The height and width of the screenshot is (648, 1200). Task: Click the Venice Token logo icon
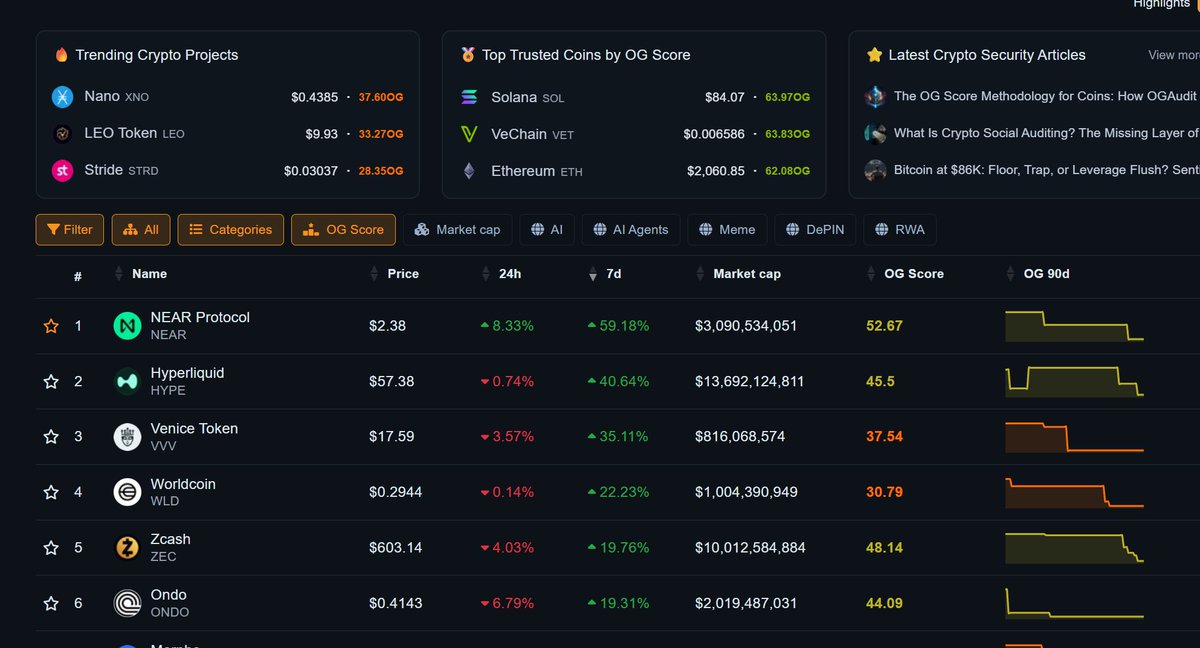(127, 437)
